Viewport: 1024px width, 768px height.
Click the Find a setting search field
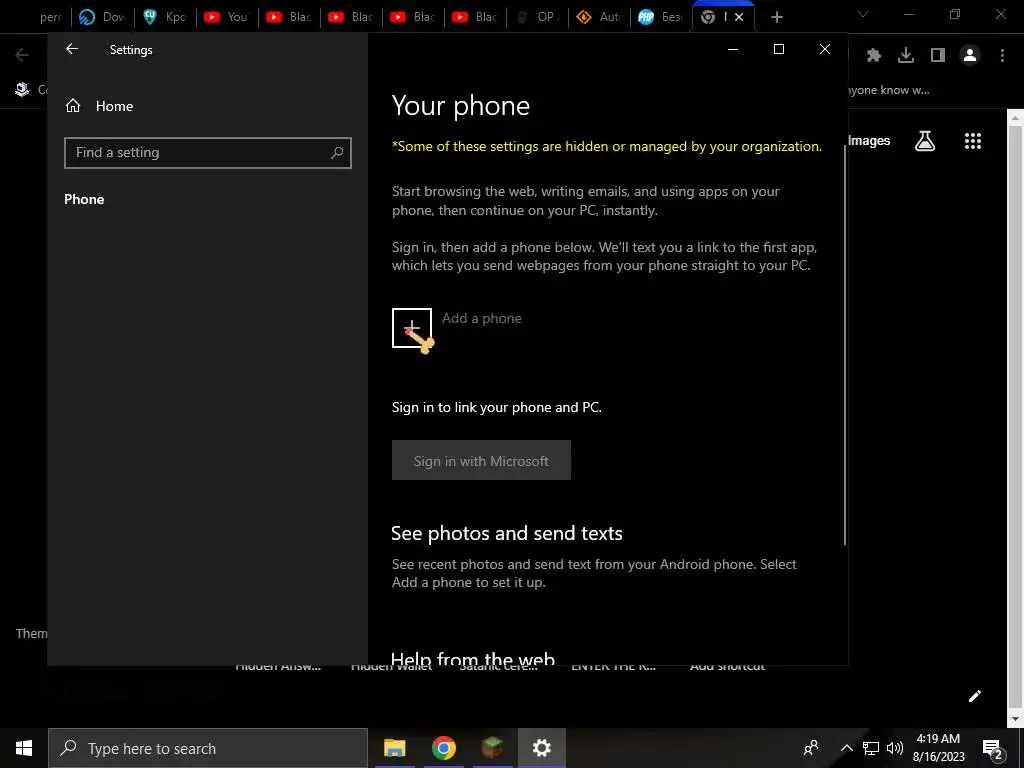pos(208,153)
